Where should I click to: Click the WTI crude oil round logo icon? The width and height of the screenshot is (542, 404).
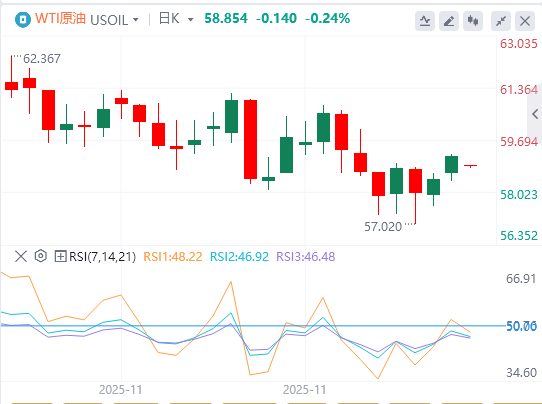pos(23,20)
